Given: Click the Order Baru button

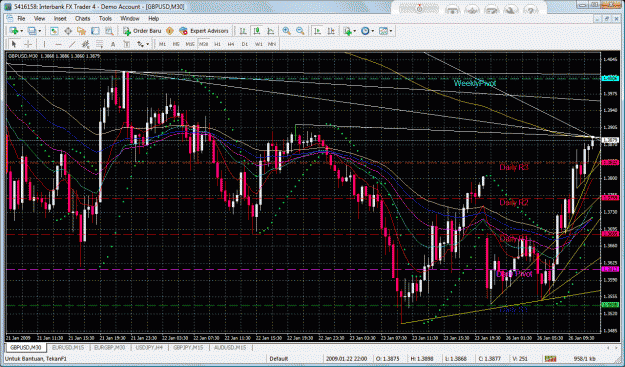Looking at the screenshot, I should [142, 31].
